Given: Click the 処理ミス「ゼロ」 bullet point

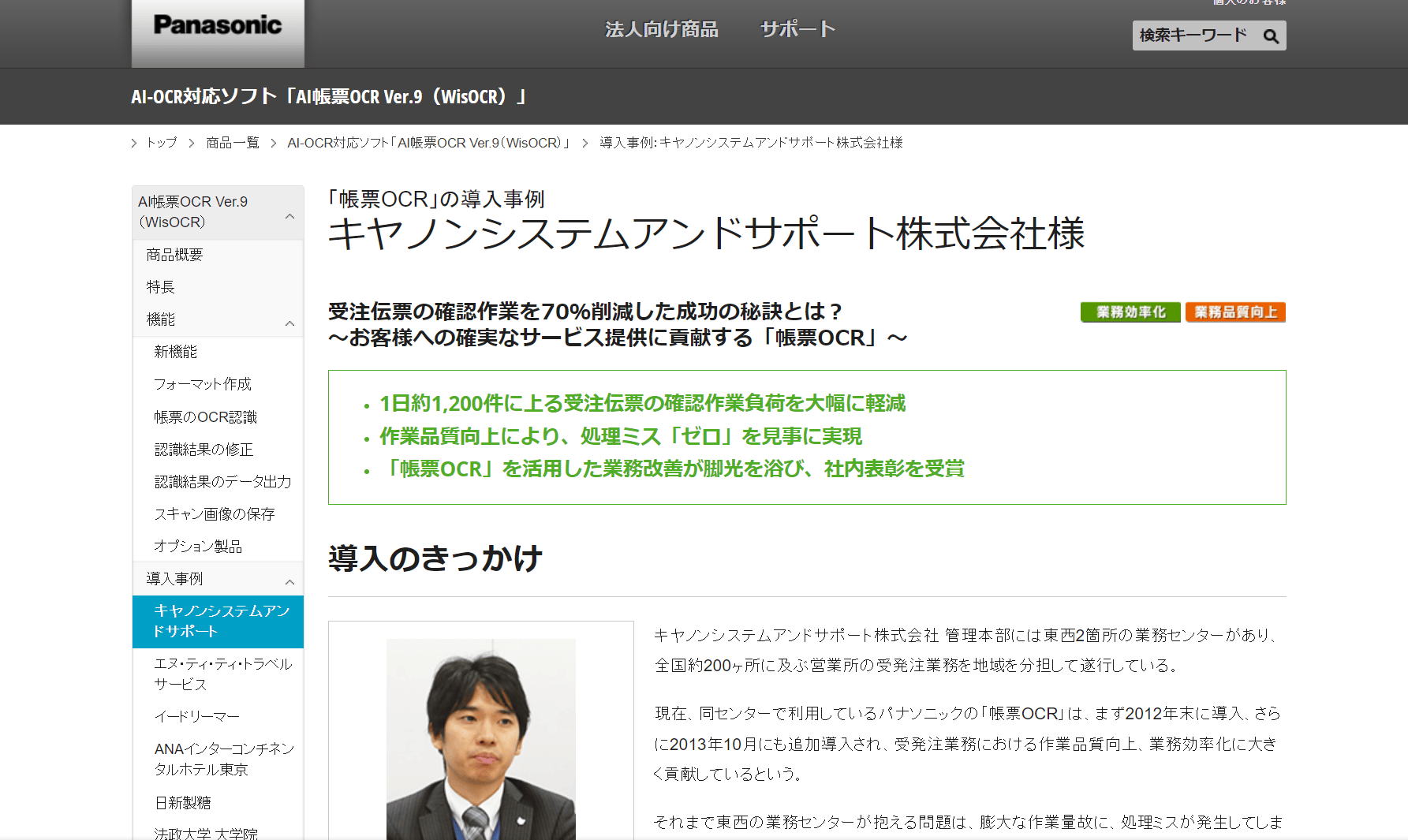Looking at the screenshot, I should [621, 436].
